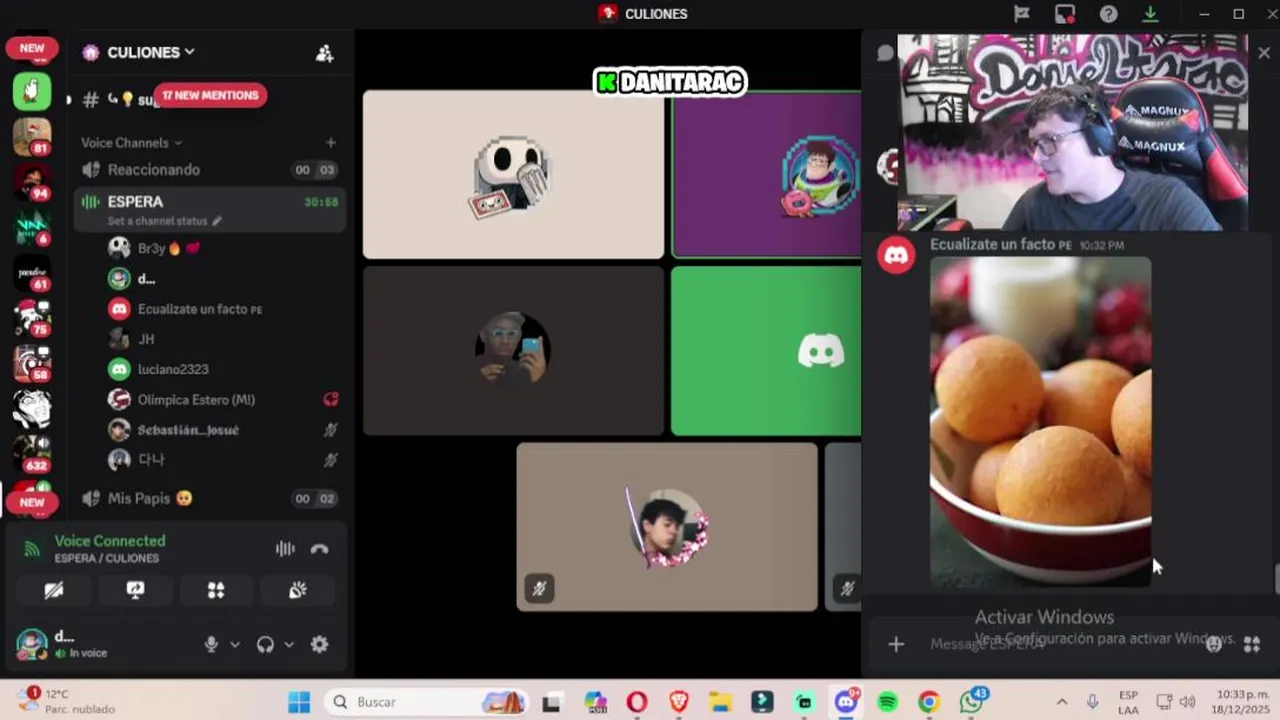
Task: Show hidden system tray icons
Action: pos(1061,702)
